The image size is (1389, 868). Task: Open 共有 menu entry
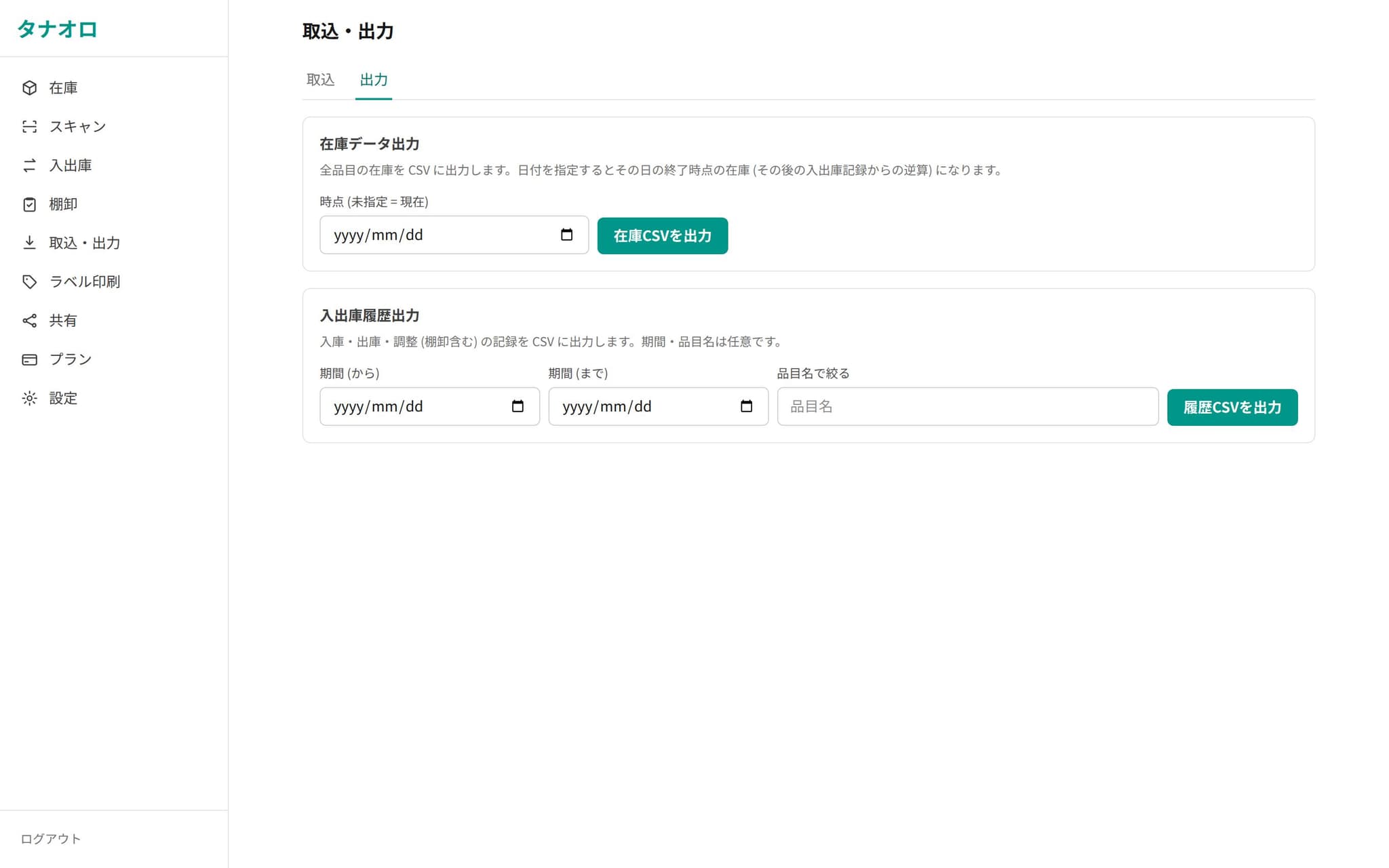[114, 320]
